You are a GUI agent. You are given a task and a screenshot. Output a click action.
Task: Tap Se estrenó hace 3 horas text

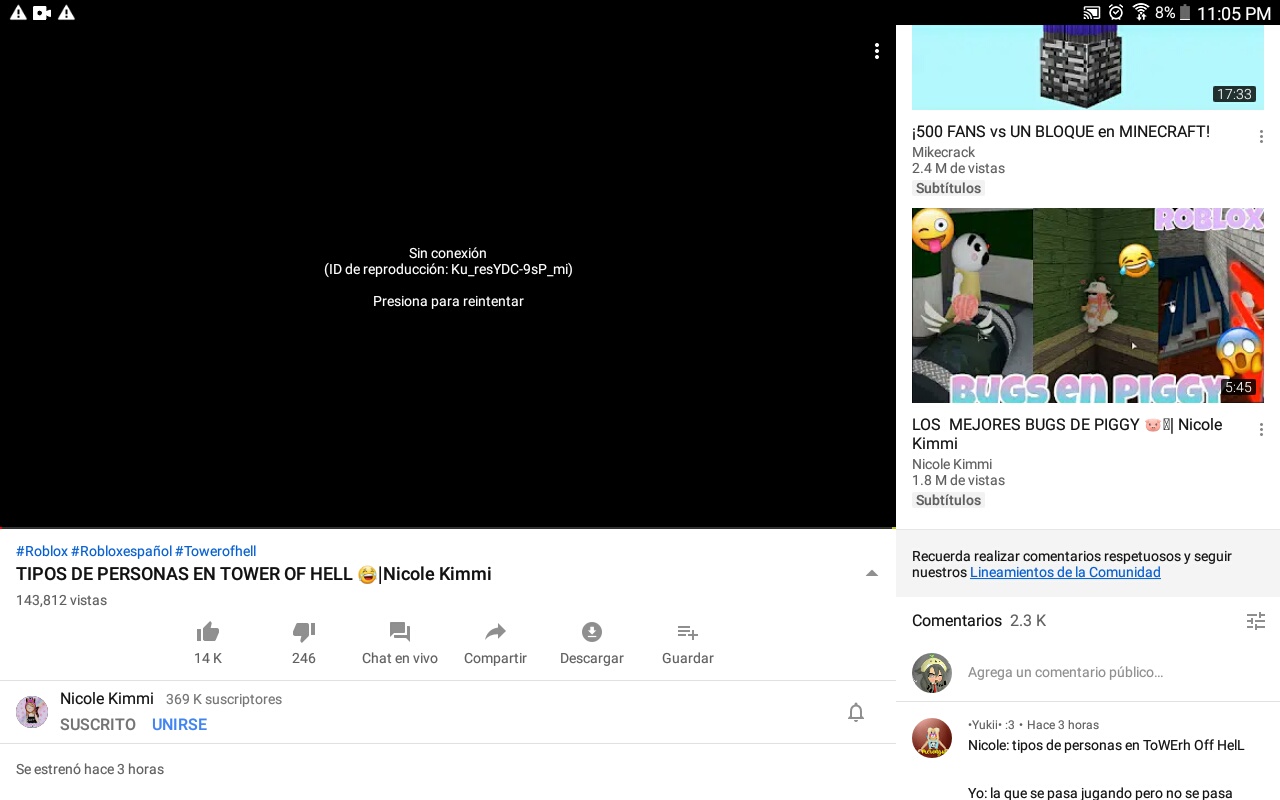click(x=90, y=770)
